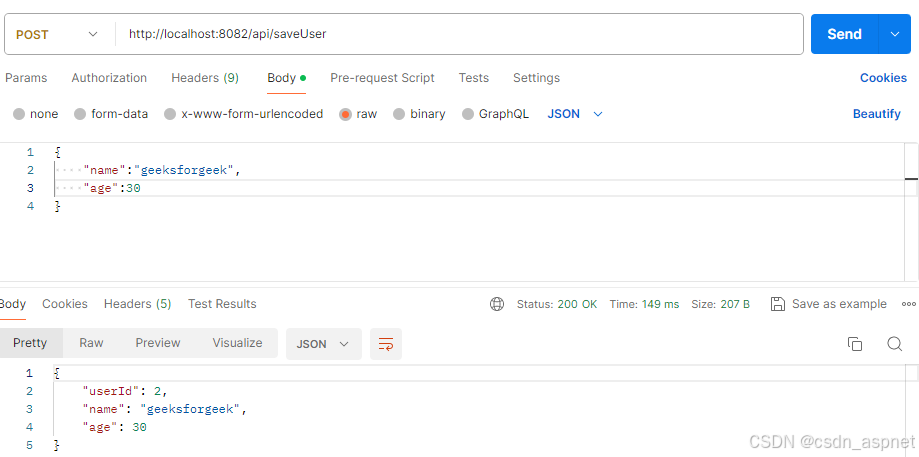
Task: Click the "userId": 2 response line
Action: tap(125, 391)
